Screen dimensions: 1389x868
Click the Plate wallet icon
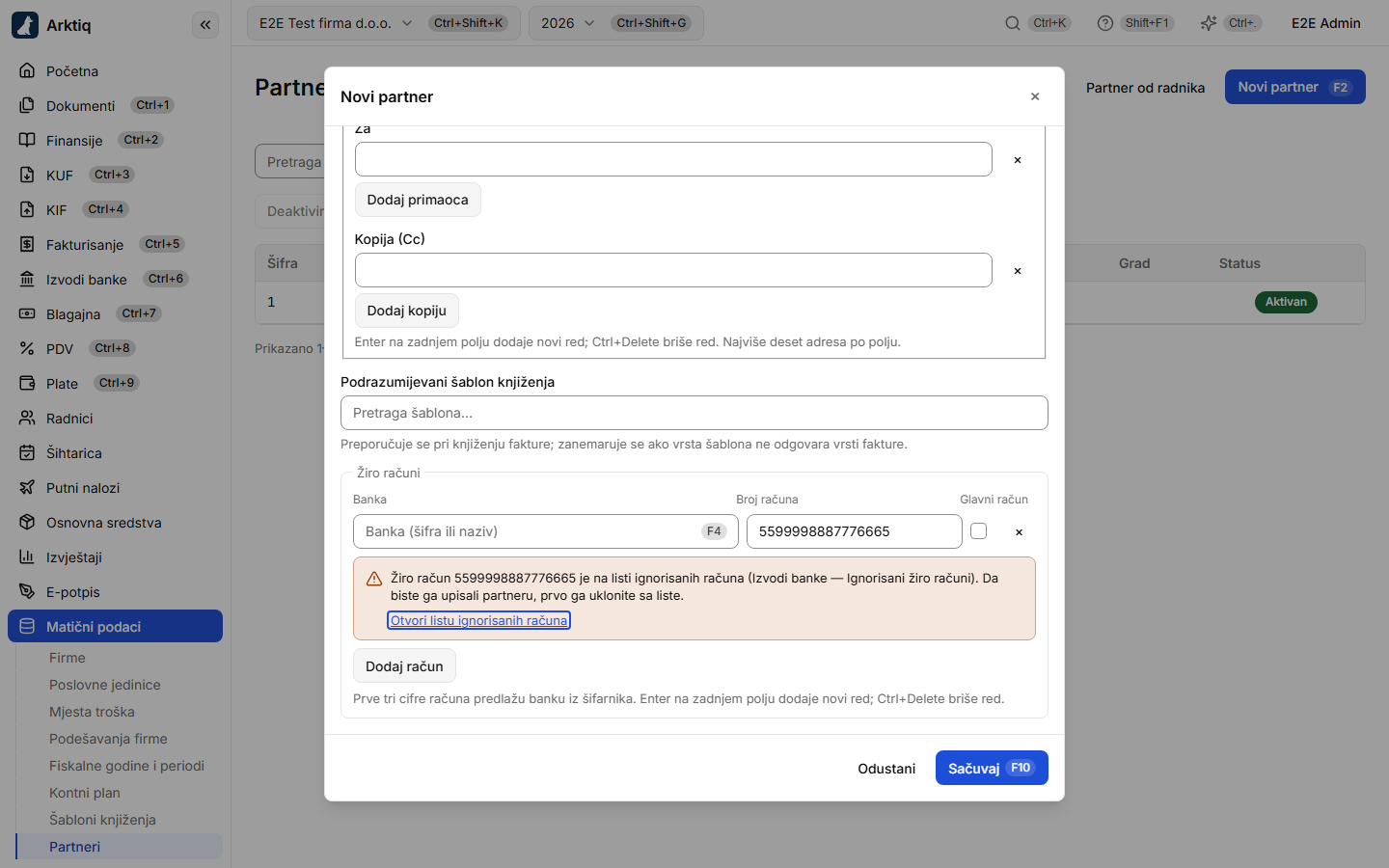27,384
